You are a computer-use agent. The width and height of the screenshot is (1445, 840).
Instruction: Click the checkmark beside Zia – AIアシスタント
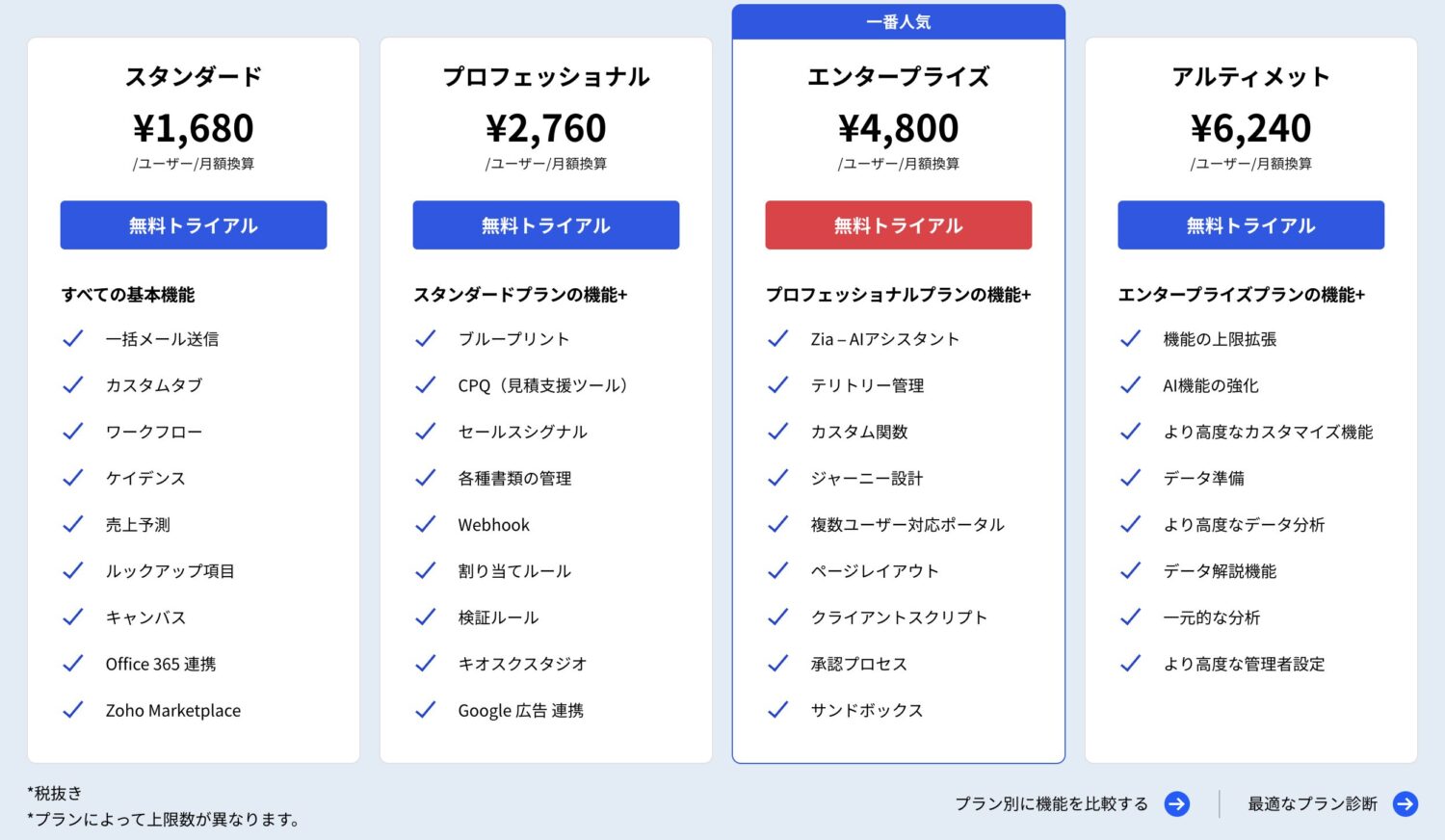click(777, 338)
